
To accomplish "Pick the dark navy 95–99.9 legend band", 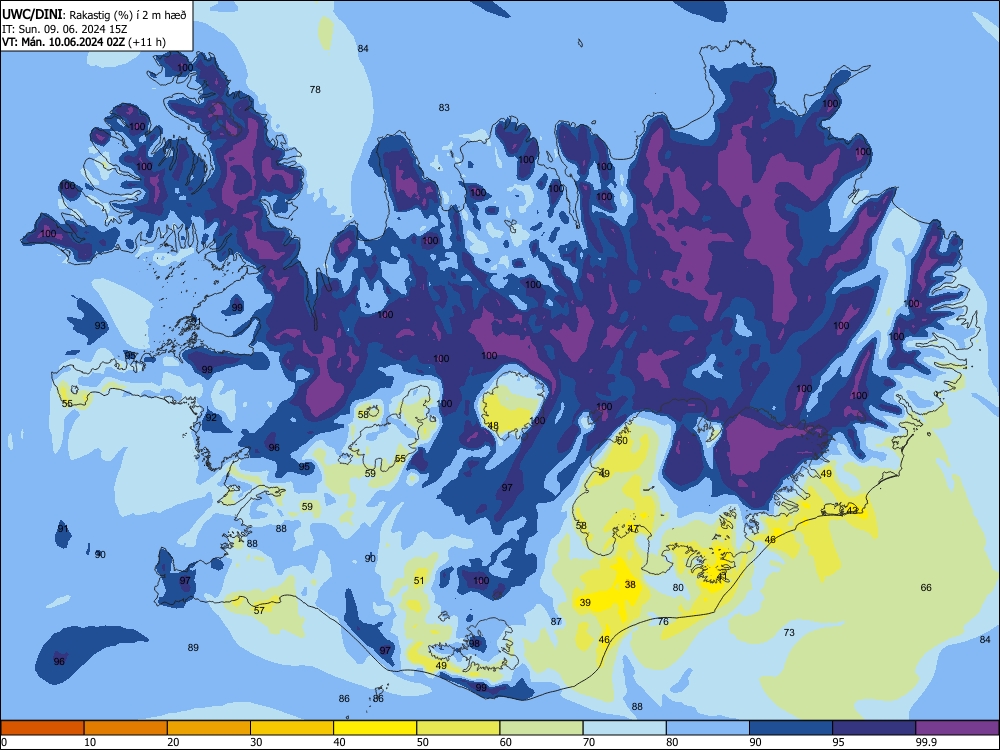I will point(874,728).
